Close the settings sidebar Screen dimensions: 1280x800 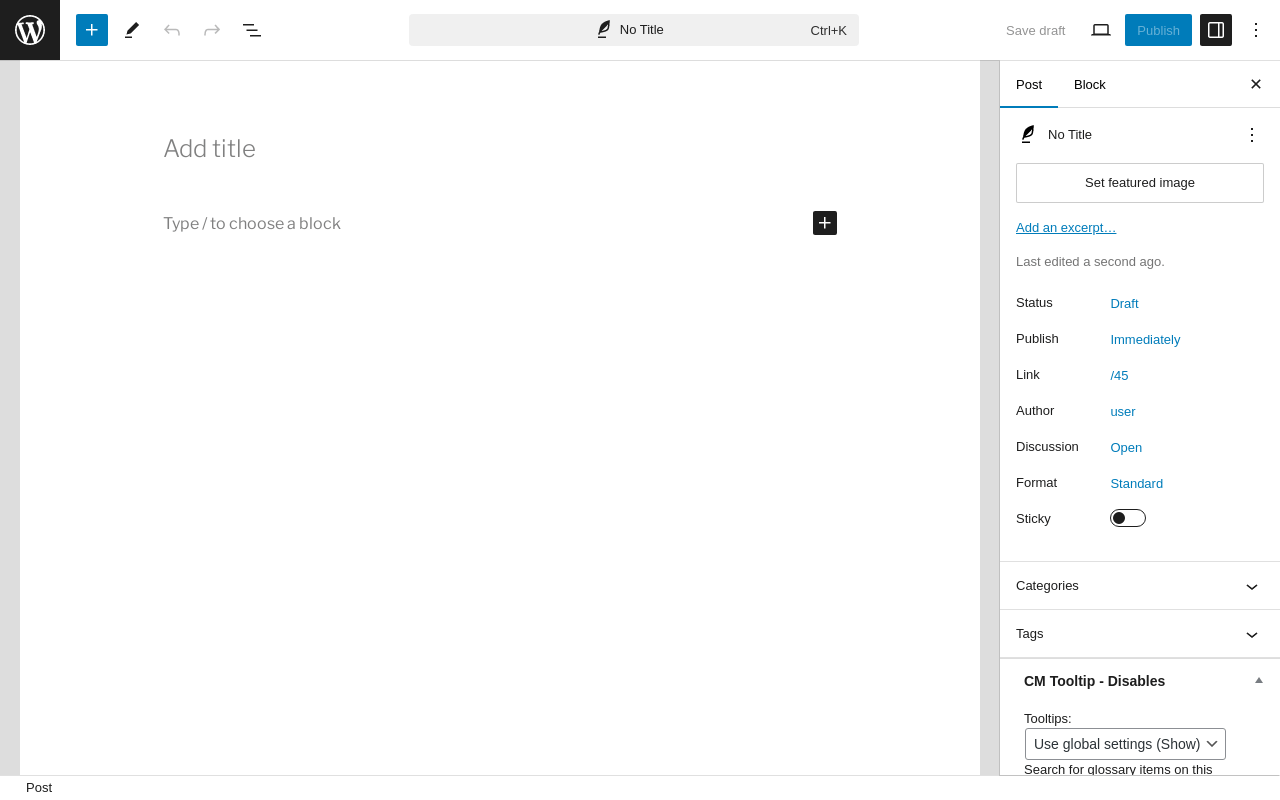1256,84
